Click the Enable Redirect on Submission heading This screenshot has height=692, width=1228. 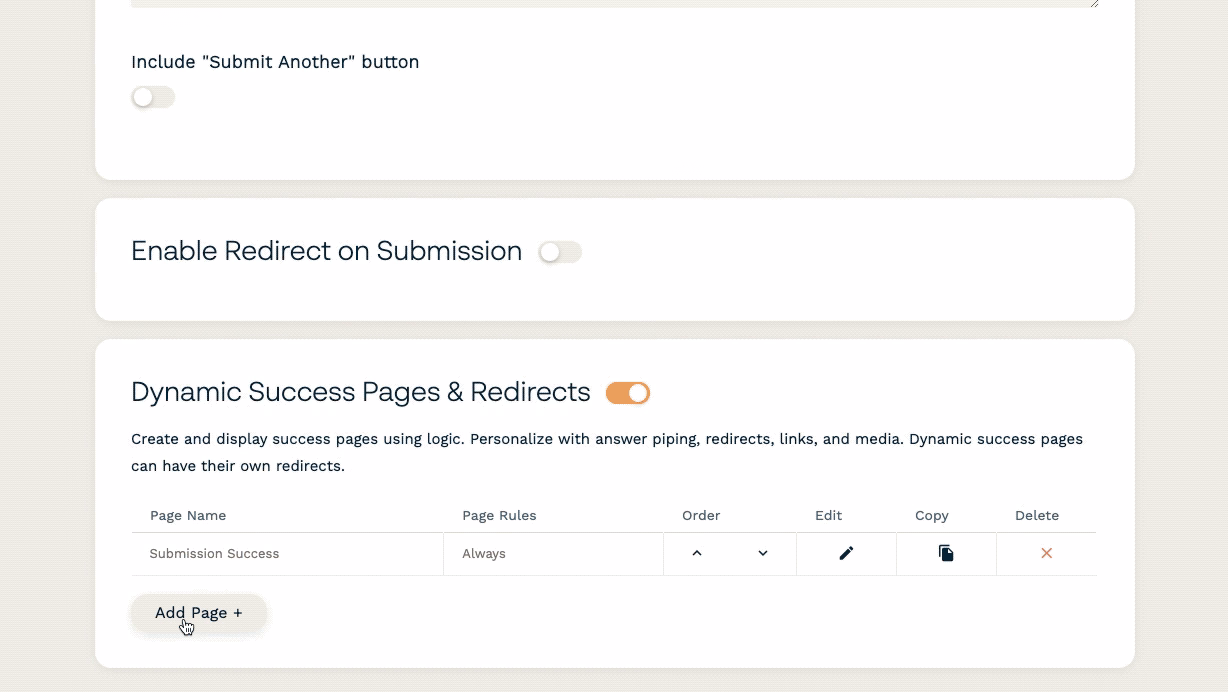click(x=326, y=251)
